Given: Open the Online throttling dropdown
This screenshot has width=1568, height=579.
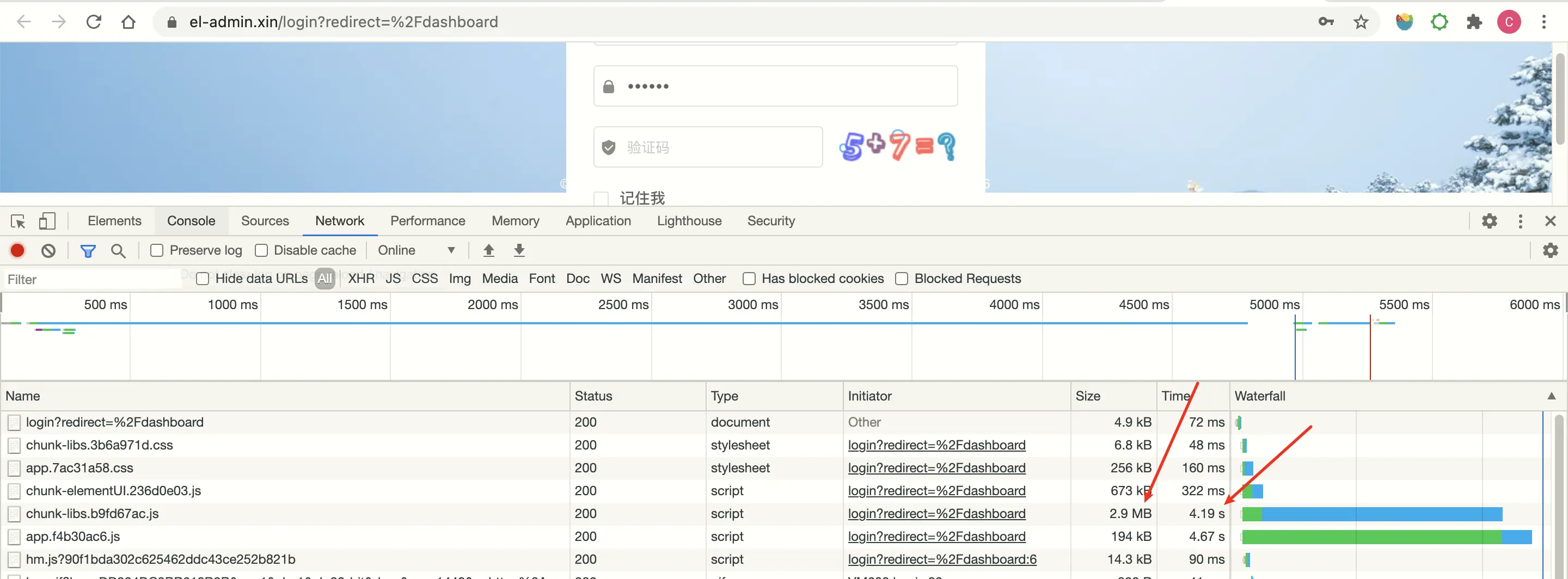Looking at the screenshot, I should (x=416, y=250).
